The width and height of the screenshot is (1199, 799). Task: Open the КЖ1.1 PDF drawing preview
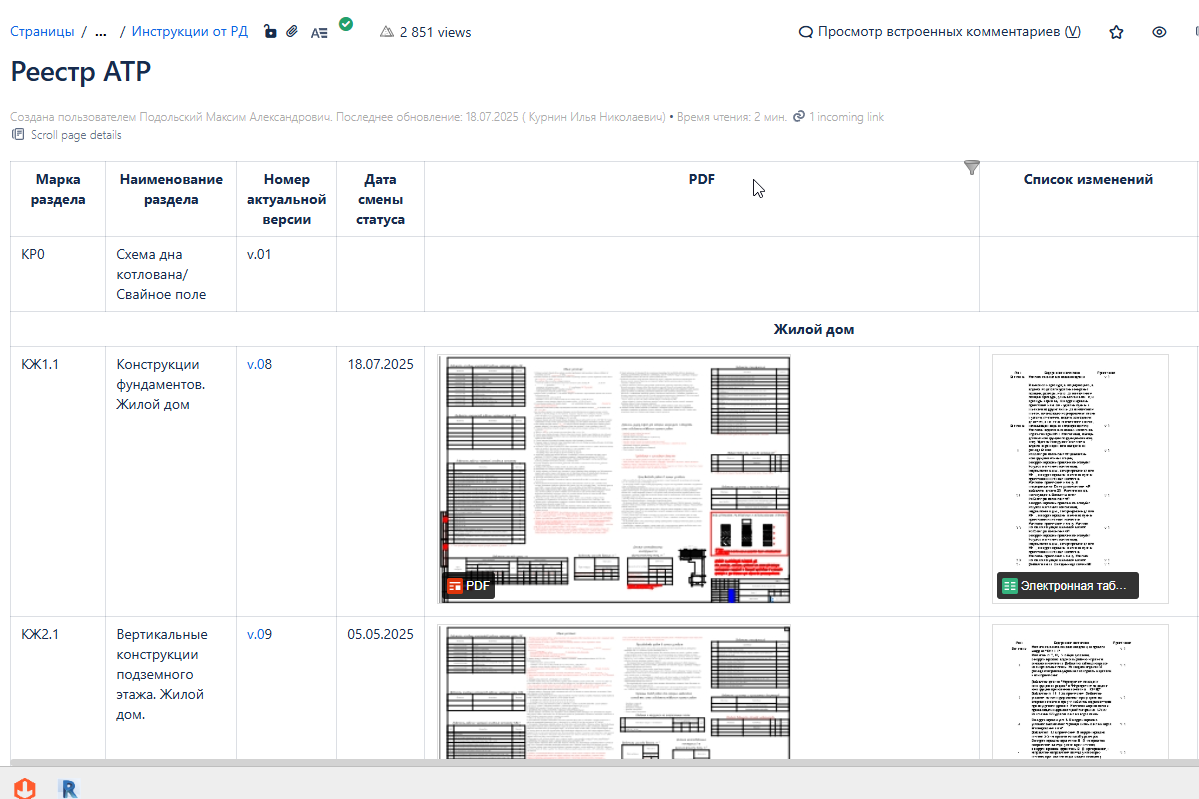(614, 479)
